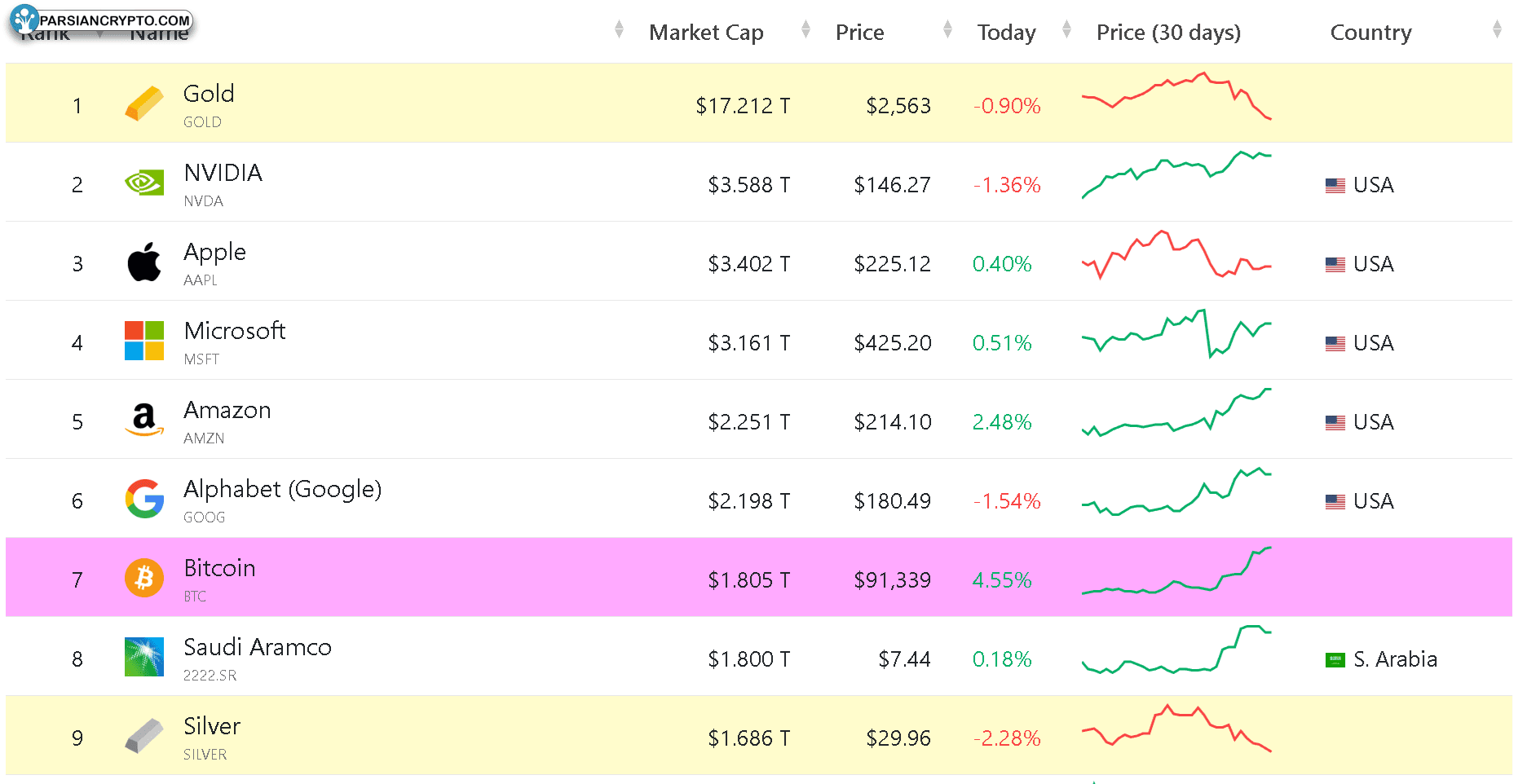This screenshot has height=784, width=1518.
Task: Click Amazon's today change 2.48%
Action: click(1002, 422)
